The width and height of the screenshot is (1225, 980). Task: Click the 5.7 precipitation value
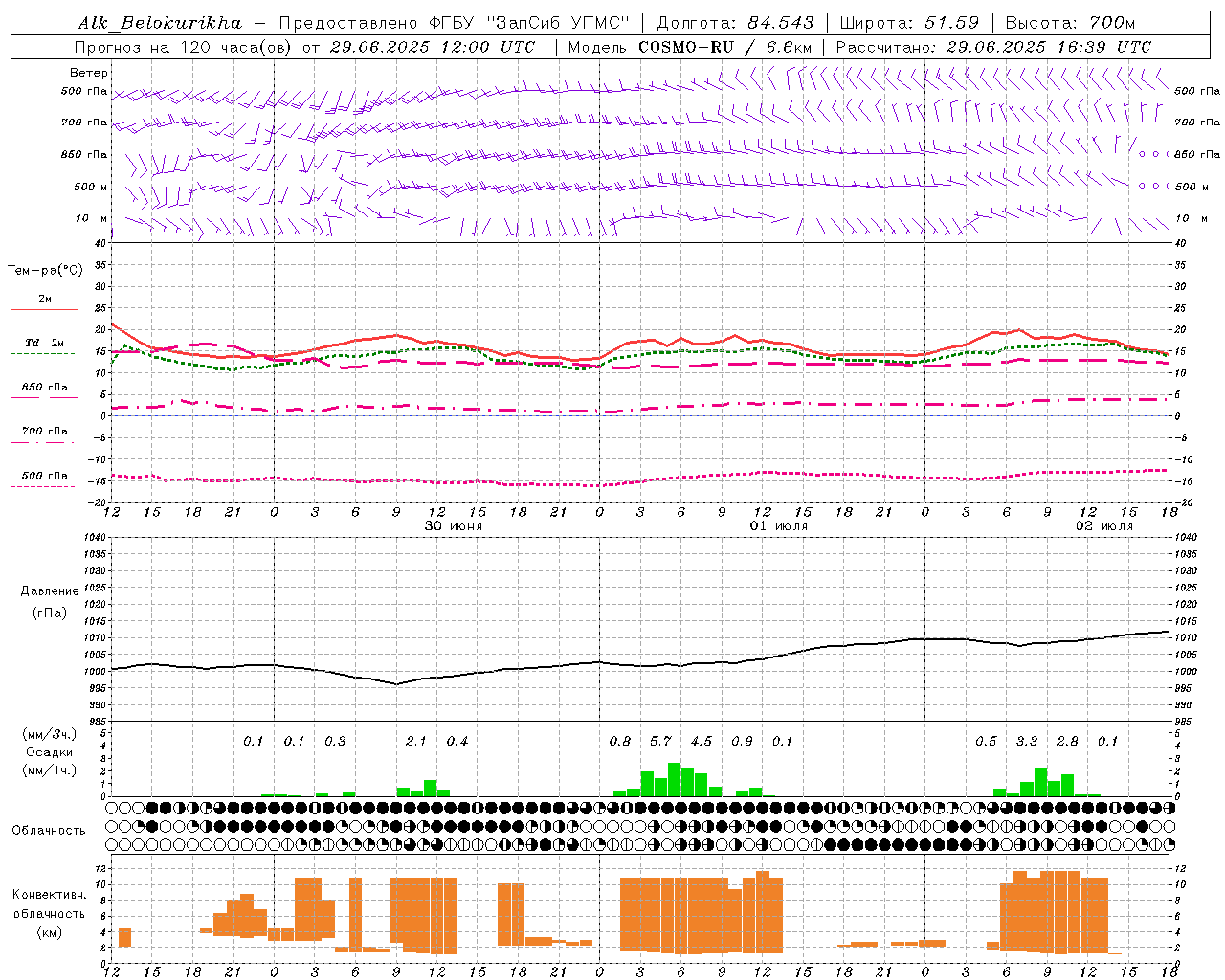click(x=660, y=742)
